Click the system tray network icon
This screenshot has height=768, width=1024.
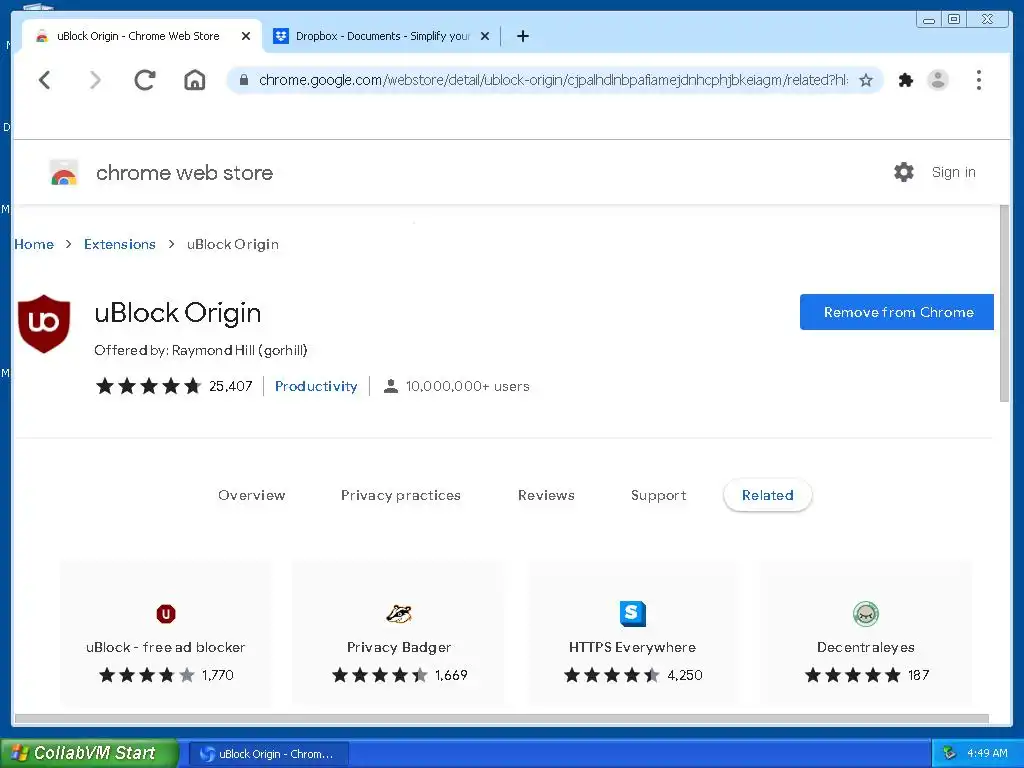tap(950, 753)
